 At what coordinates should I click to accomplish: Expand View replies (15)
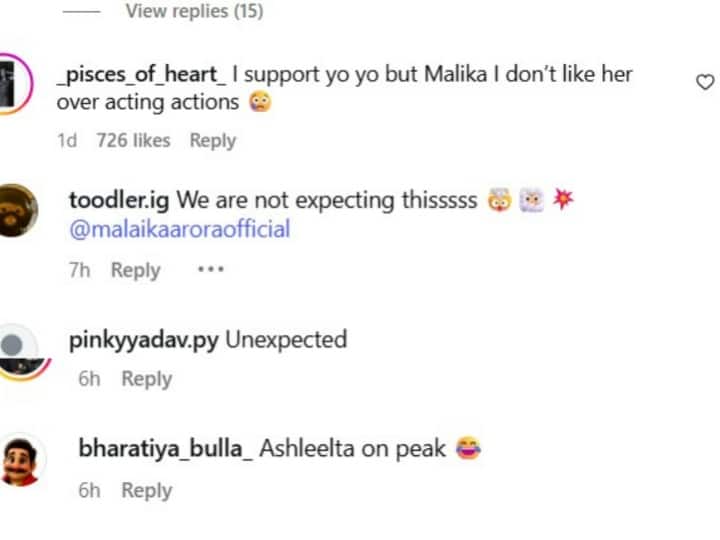(x=195, y=12)
